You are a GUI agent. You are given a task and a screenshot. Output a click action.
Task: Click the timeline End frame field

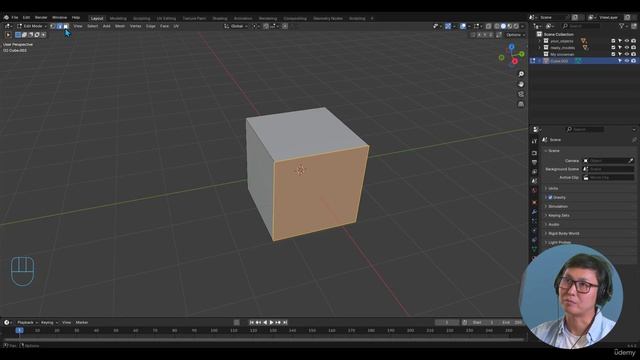[511, 322]
